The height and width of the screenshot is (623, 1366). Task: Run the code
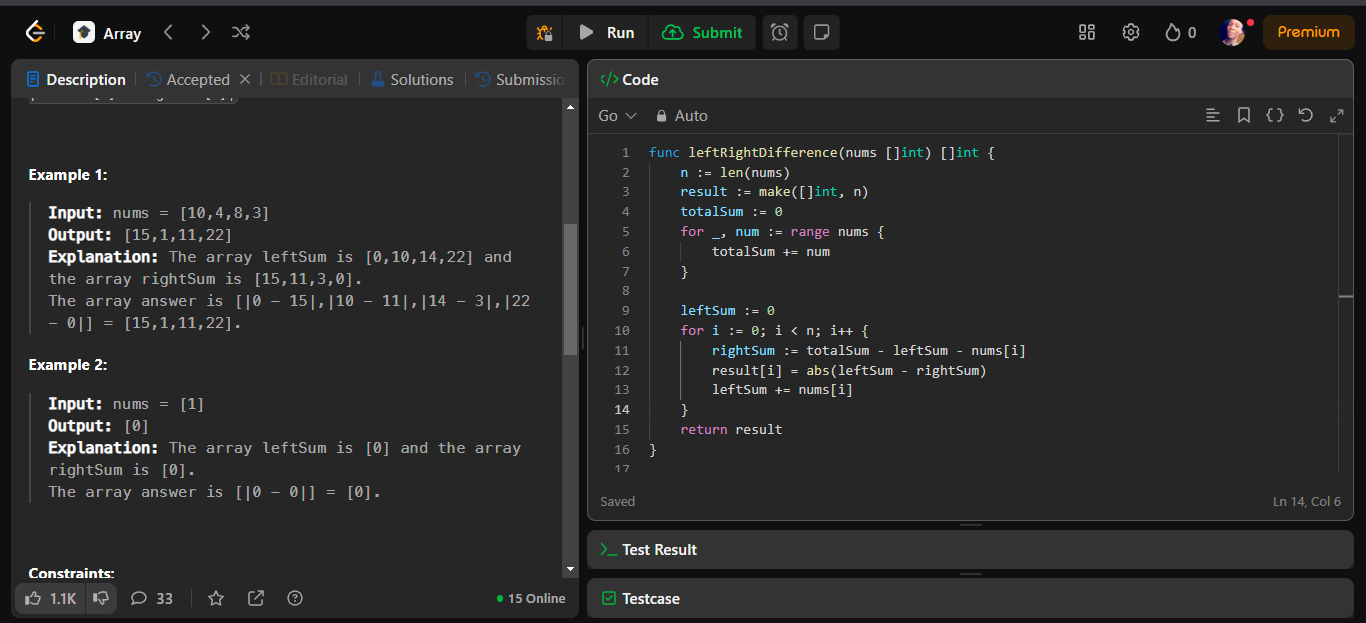coord(606,33)
